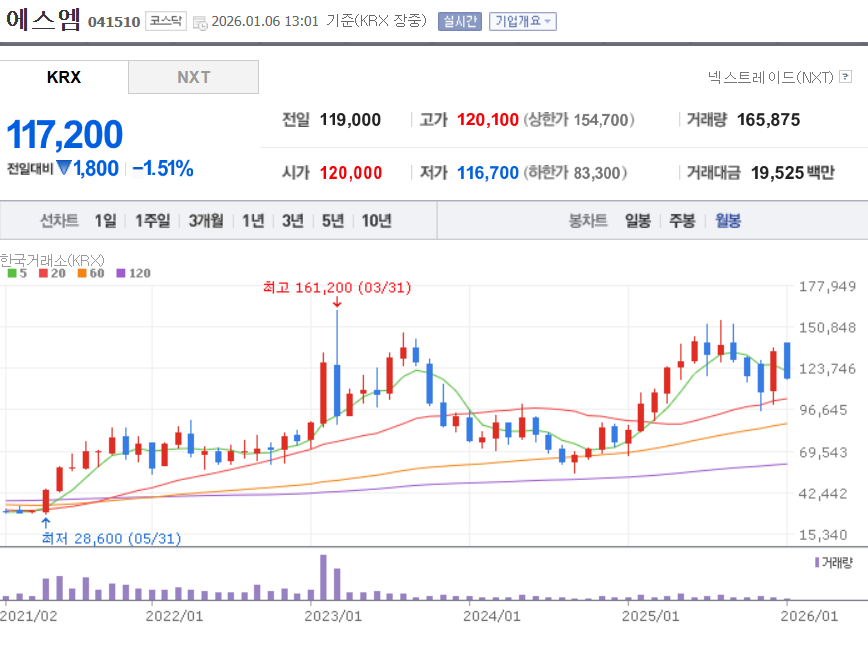
Task: Click the 거래량 value 165,875
Action: (768, 120)
